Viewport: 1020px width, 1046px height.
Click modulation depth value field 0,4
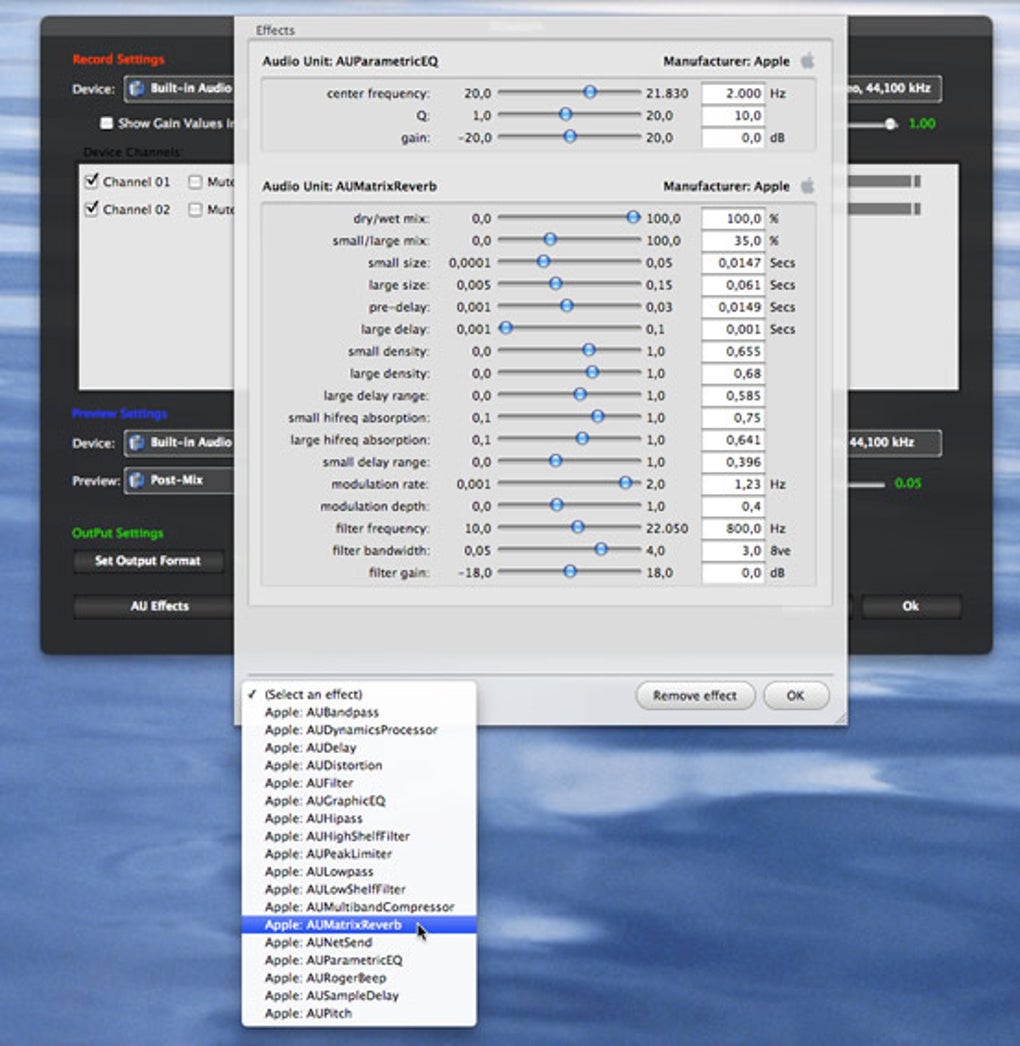[732, 506]
